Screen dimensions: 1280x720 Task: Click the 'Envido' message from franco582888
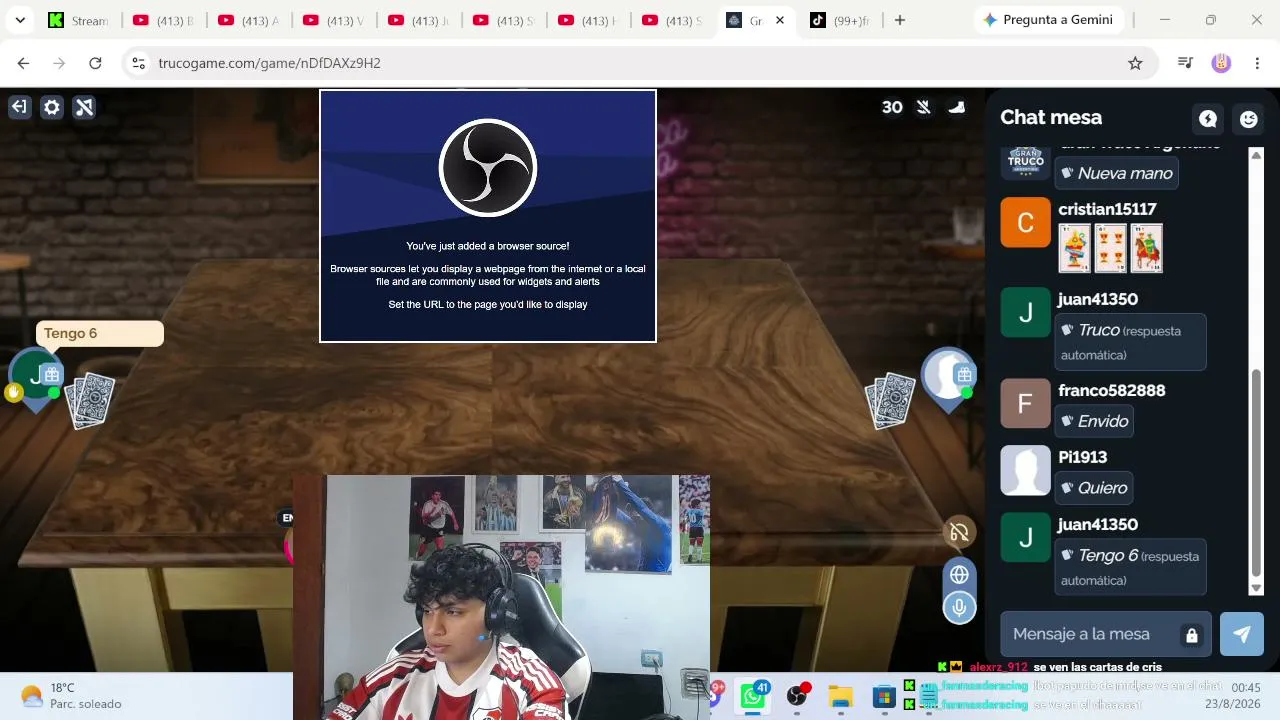pyautogui.click(x=1095, y=421)
